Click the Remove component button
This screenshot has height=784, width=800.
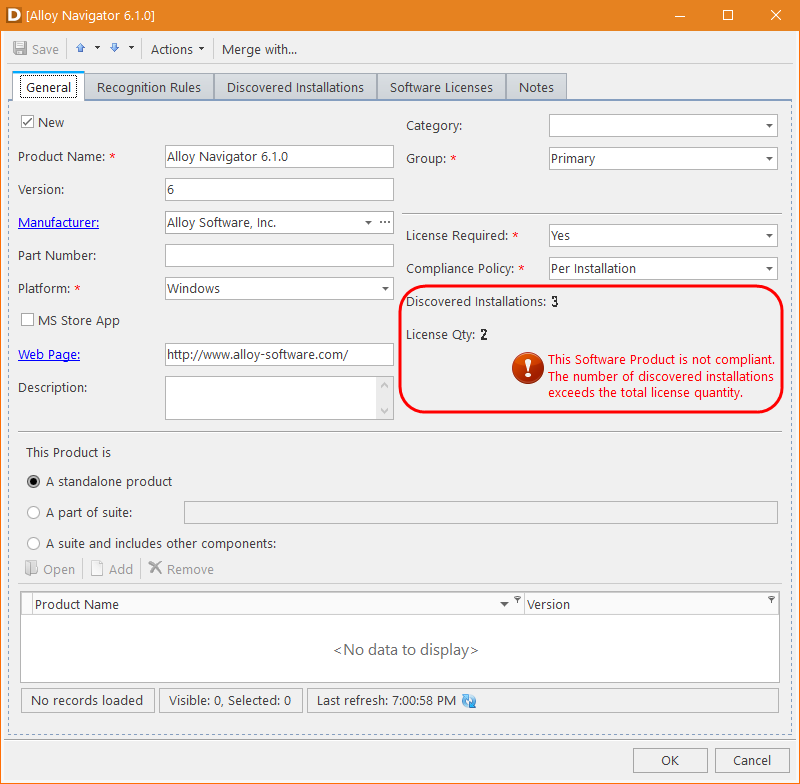point(181,569)
